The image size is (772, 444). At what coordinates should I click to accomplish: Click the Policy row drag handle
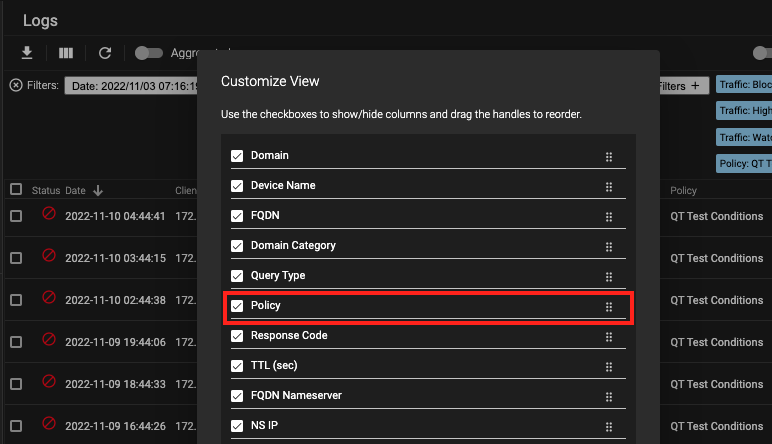tap(608, 306)
